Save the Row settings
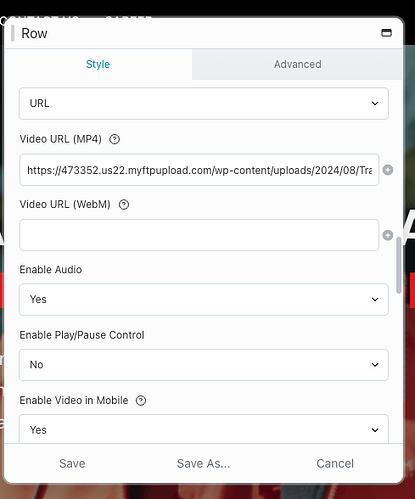 [x=72, y=463]
